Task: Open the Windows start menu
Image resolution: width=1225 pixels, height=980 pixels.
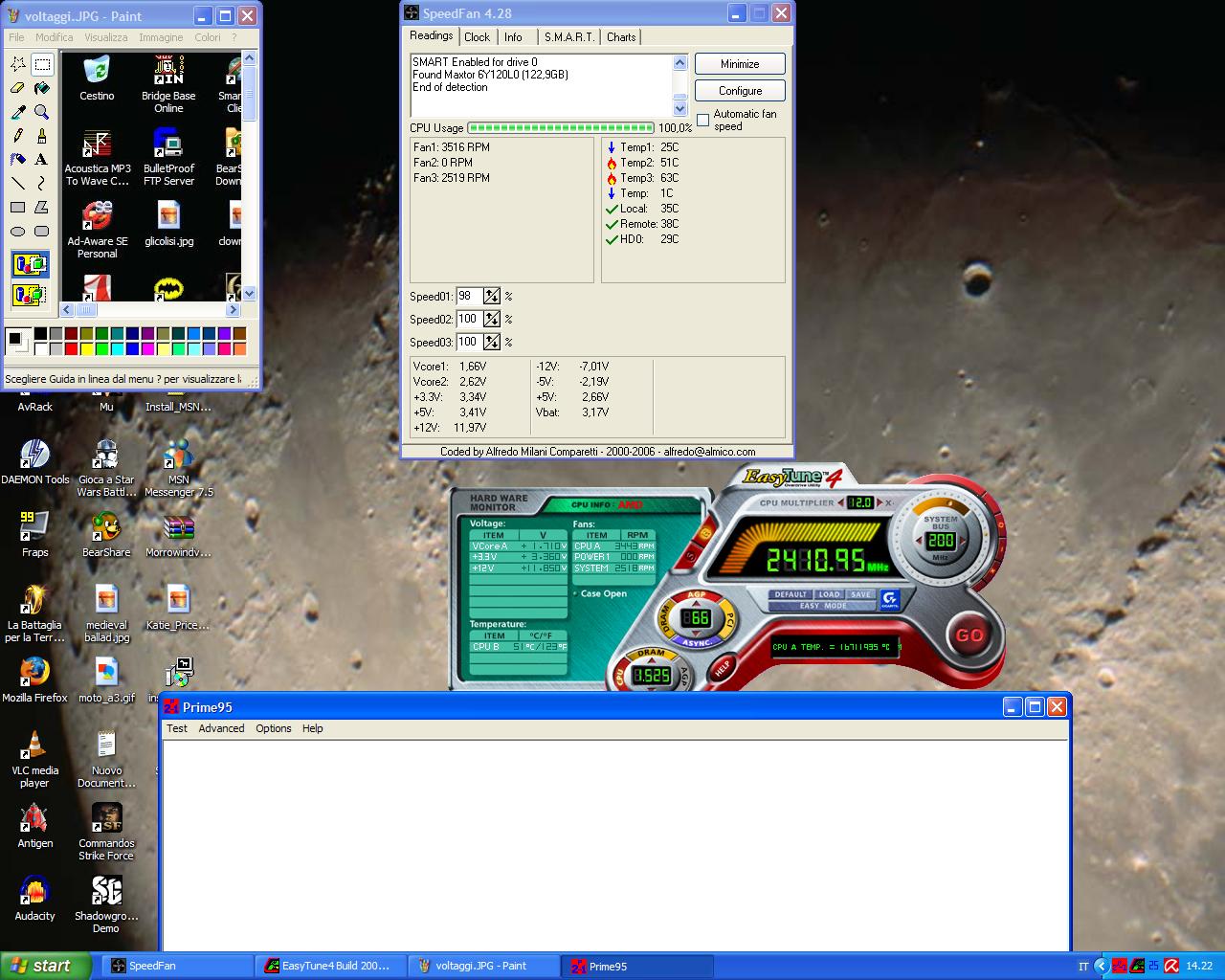Action: point(46,967)
